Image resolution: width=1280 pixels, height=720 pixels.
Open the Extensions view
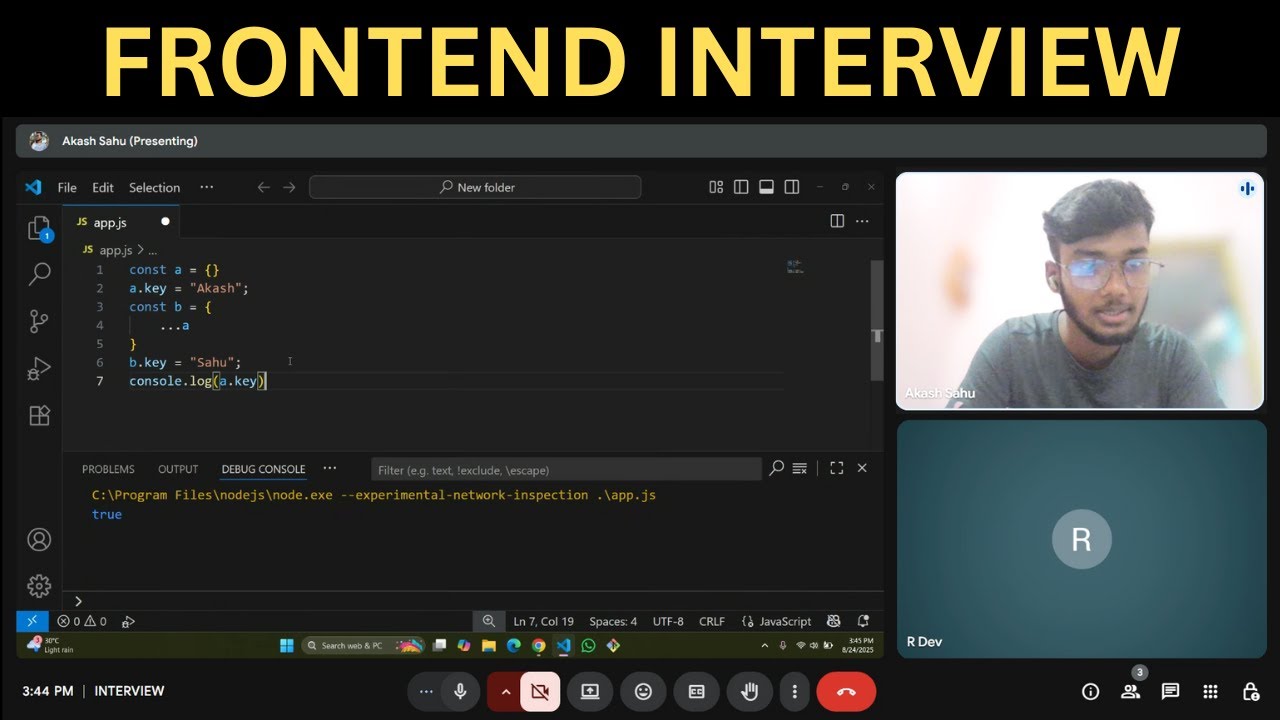tap(39, 415)
